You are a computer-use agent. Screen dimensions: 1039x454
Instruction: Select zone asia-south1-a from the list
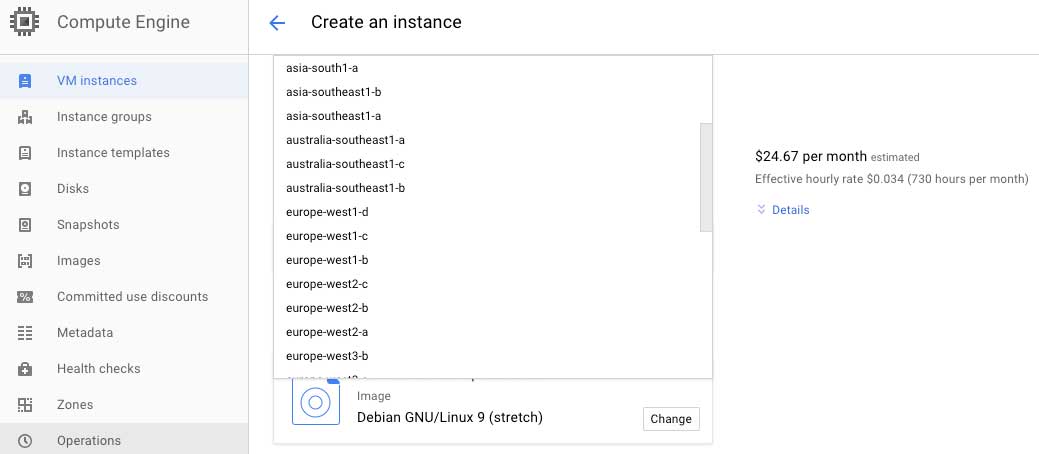click(322, 68)
